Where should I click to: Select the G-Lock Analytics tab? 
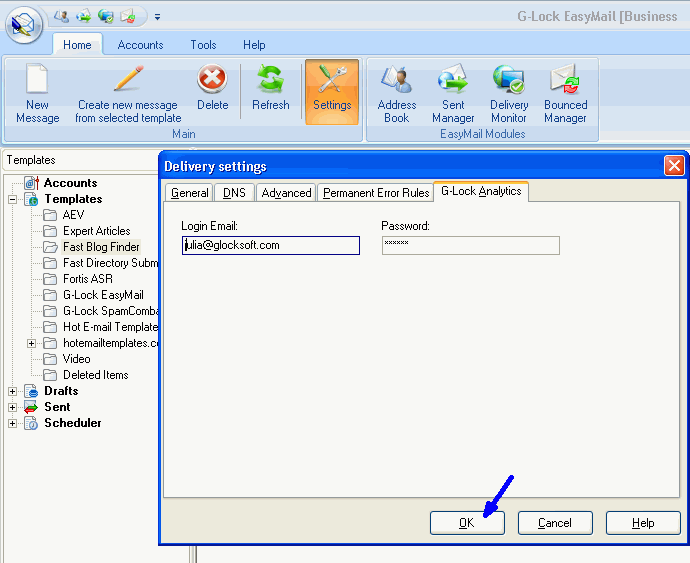click(x=481, y=191)
